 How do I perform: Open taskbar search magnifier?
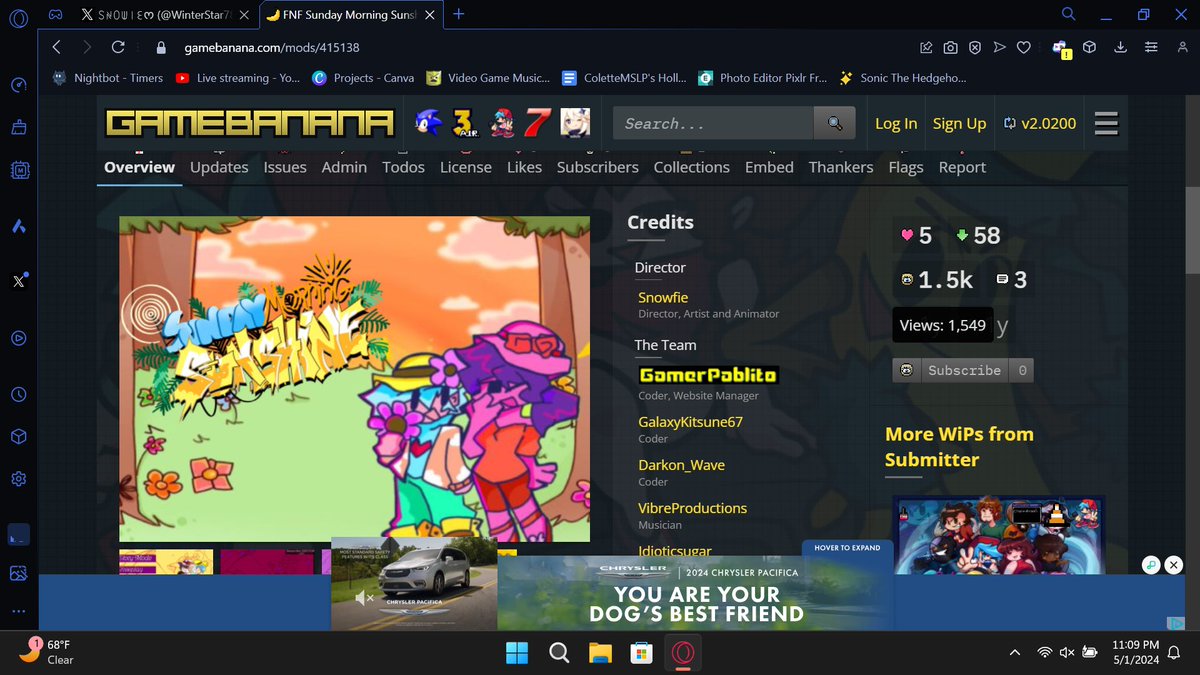[x=559, y=654]
